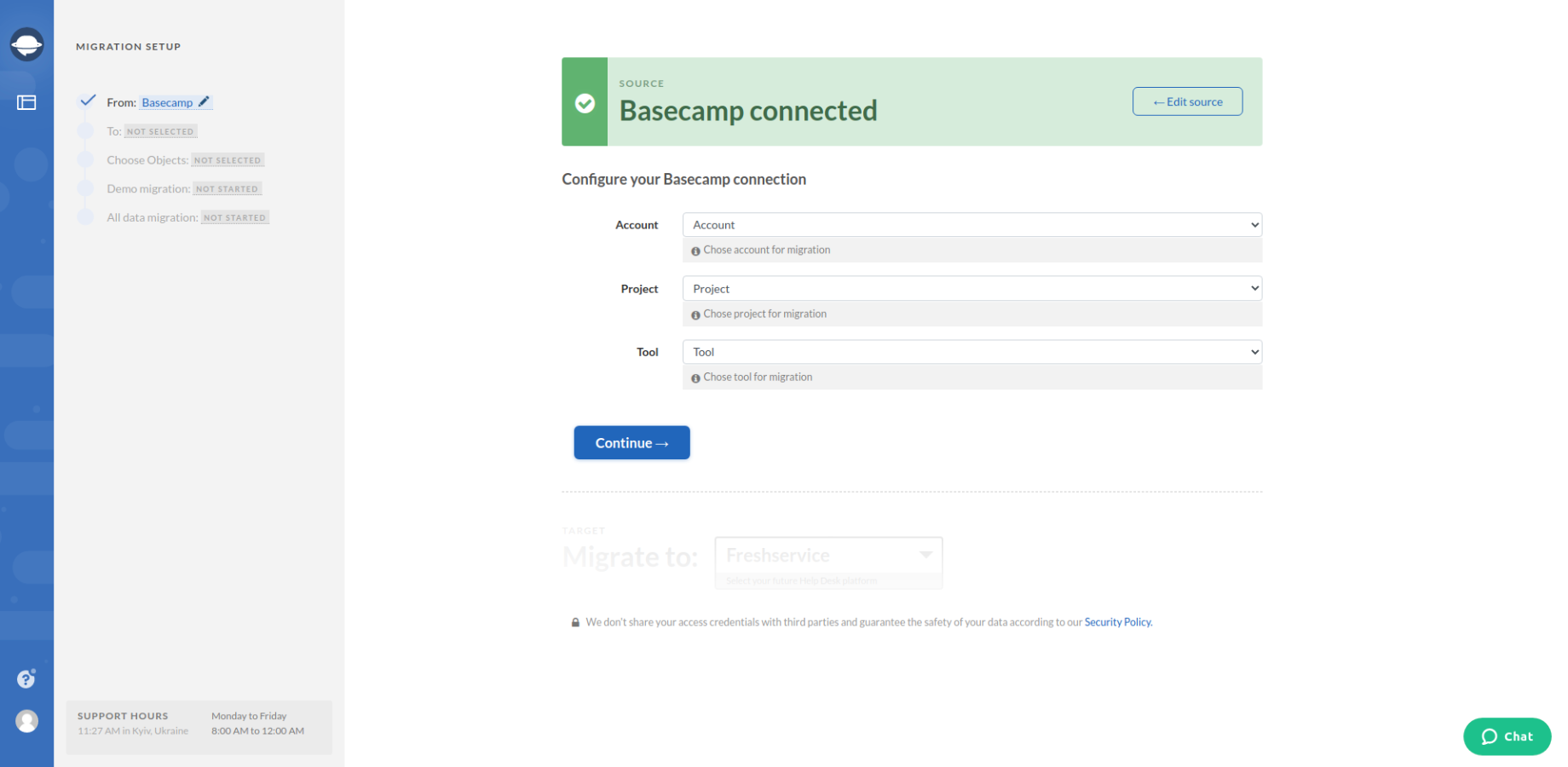1568x767 pixels.
Task: Click info icon beside Chose project for migration
Action: pos(695,314)
